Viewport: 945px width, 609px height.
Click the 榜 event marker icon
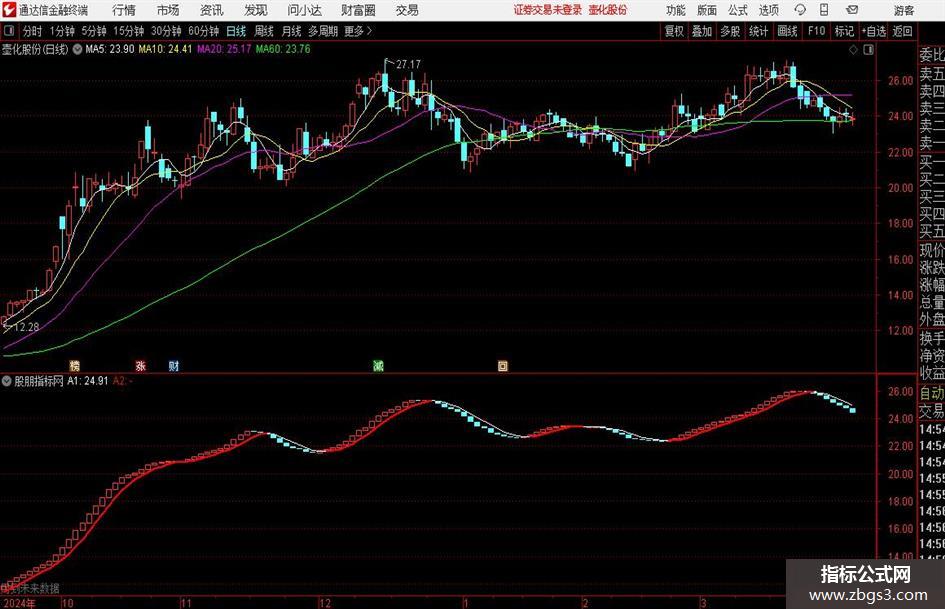(x=75, y=365)
